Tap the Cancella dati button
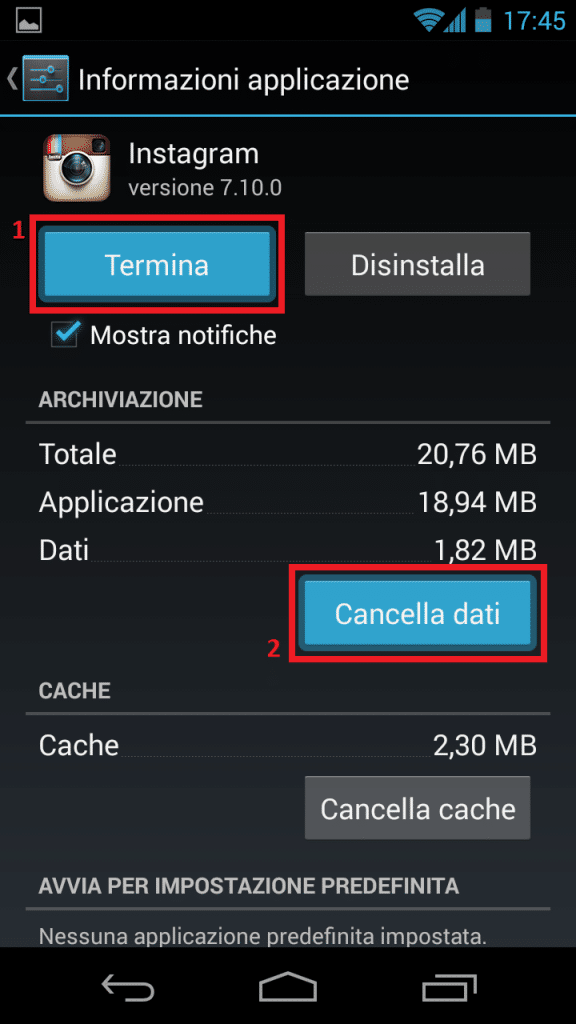The width and height of the screenshot is (576, 1024). [417, 613]
